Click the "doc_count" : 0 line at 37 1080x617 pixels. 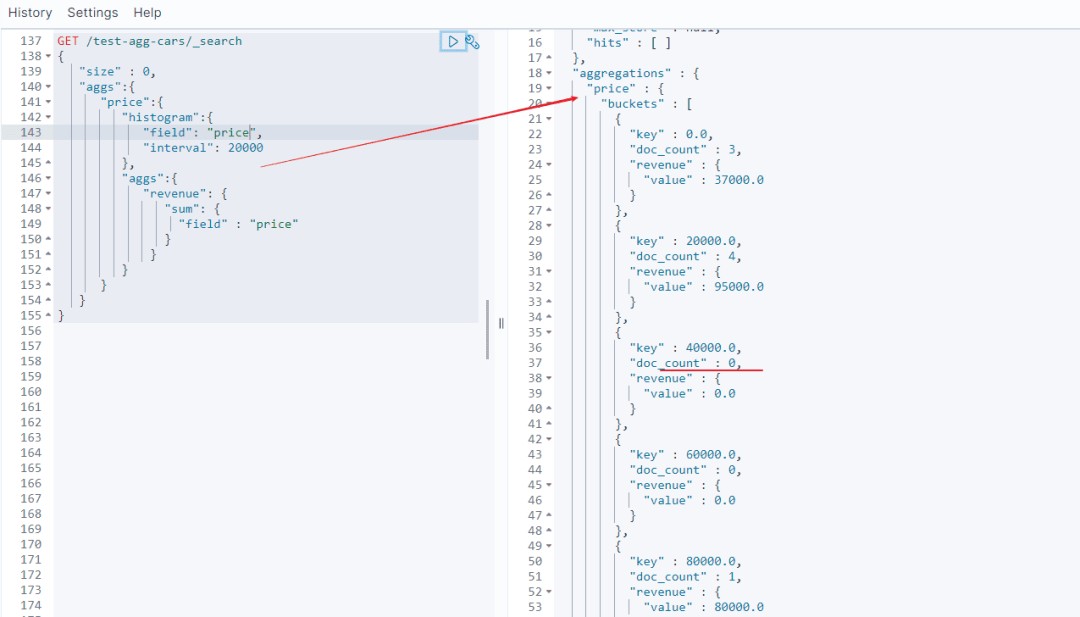click(685, 363)
